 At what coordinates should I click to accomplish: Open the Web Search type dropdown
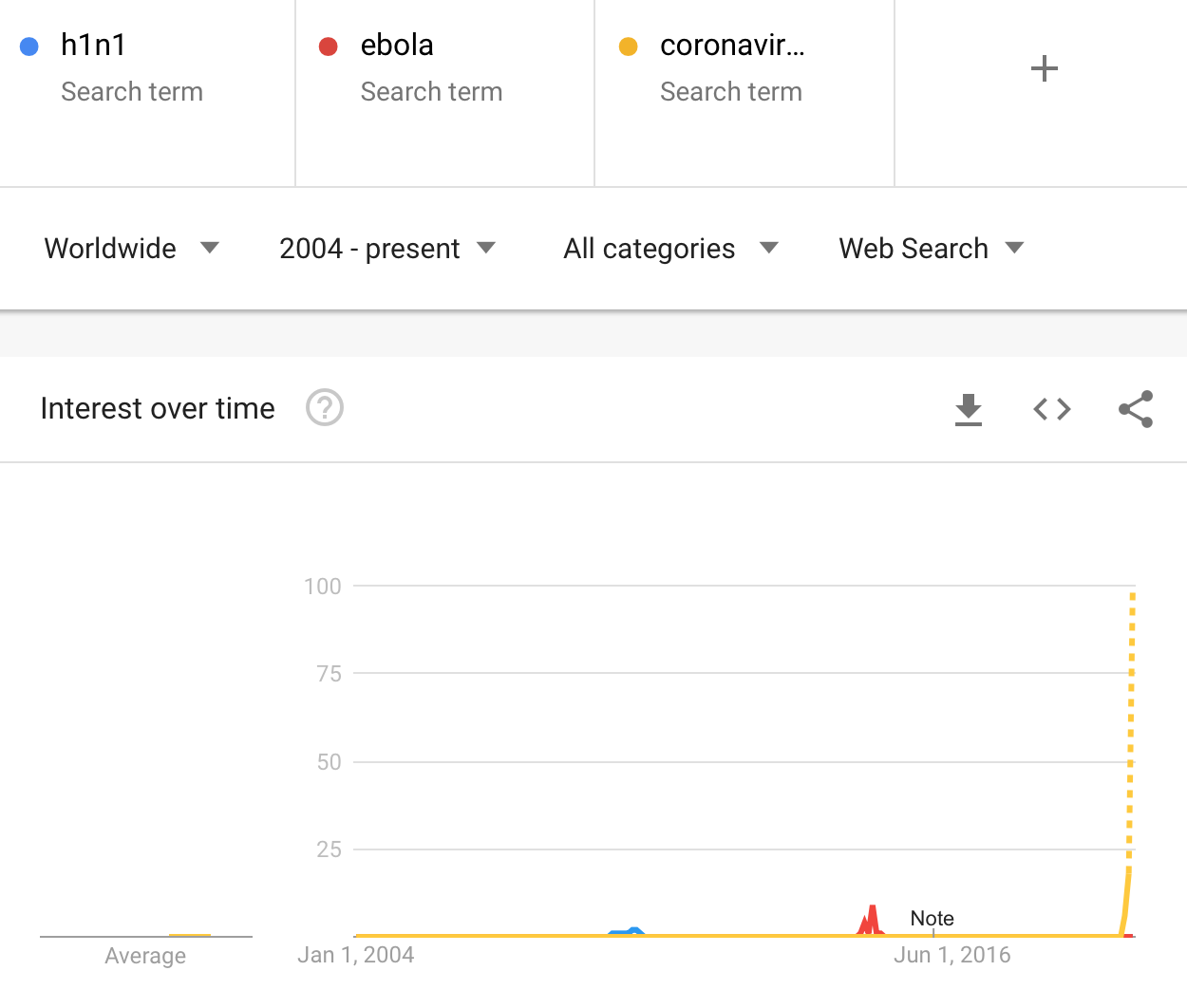pos(932,249)
